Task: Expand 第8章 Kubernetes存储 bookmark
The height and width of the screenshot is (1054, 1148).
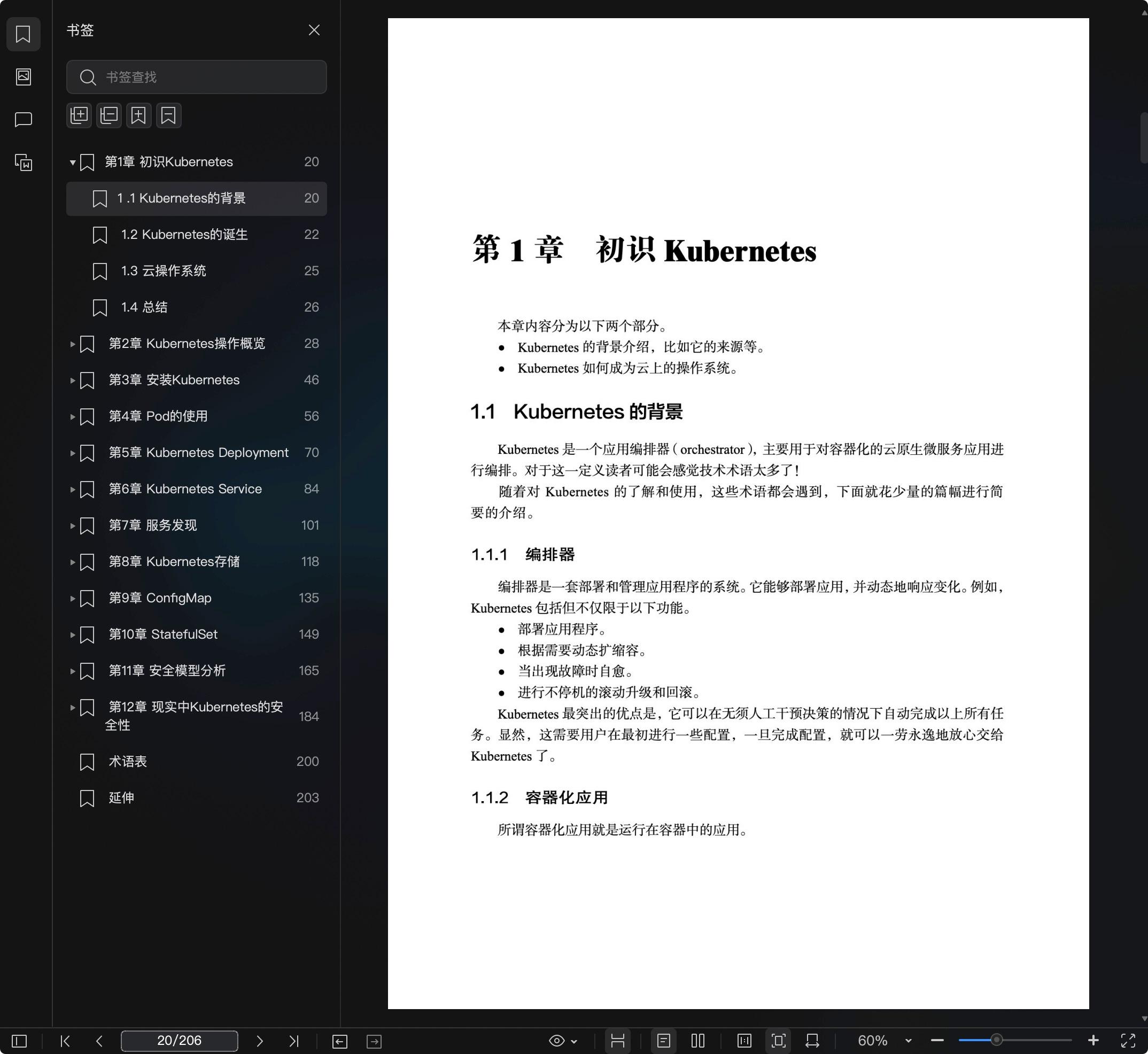Action: click(73, 562)
